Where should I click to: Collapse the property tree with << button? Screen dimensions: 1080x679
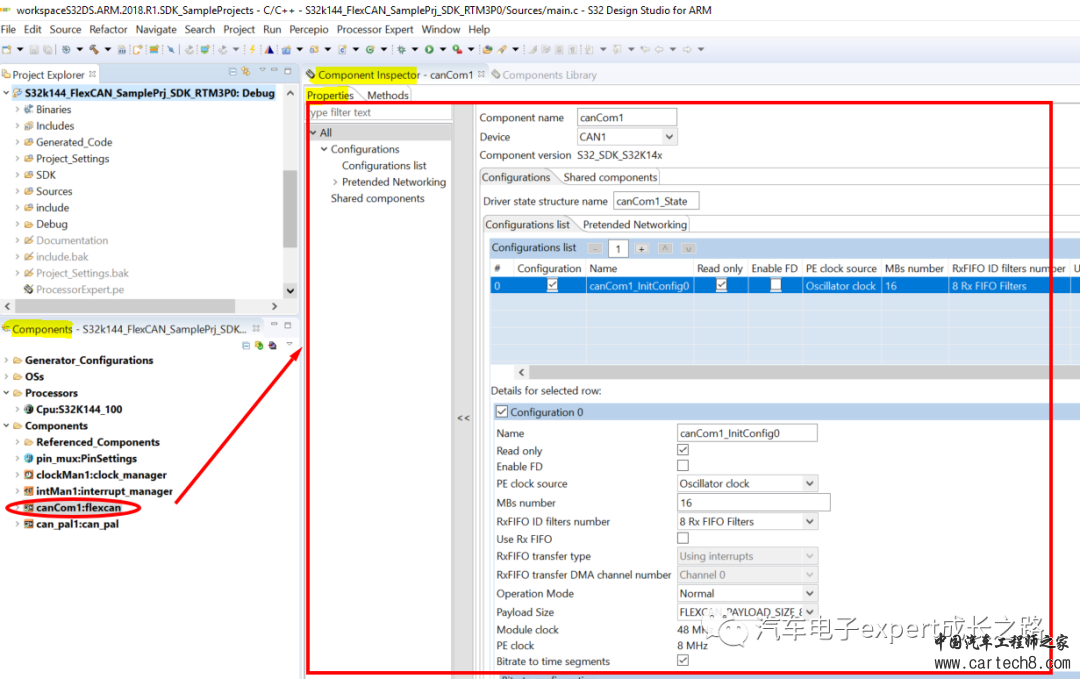pyautogui.click(x=464, y=418)
